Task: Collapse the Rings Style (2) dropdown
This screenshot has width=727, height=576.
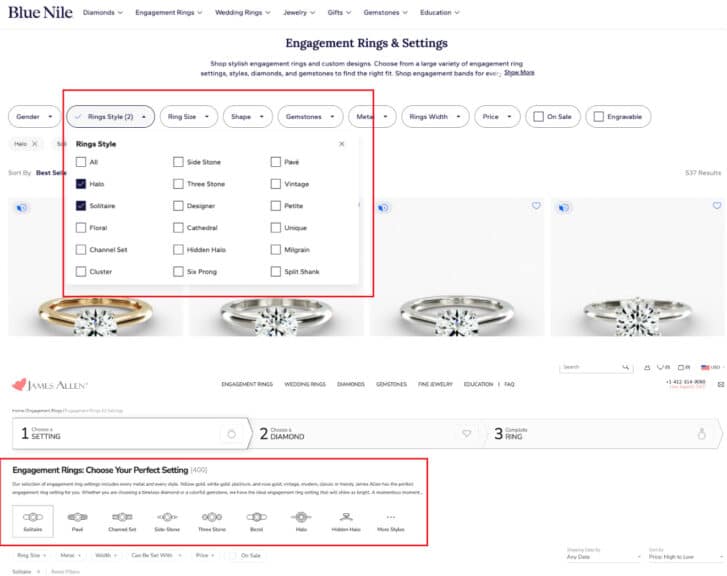Action: pyautogui.click(x=110, y=116)
